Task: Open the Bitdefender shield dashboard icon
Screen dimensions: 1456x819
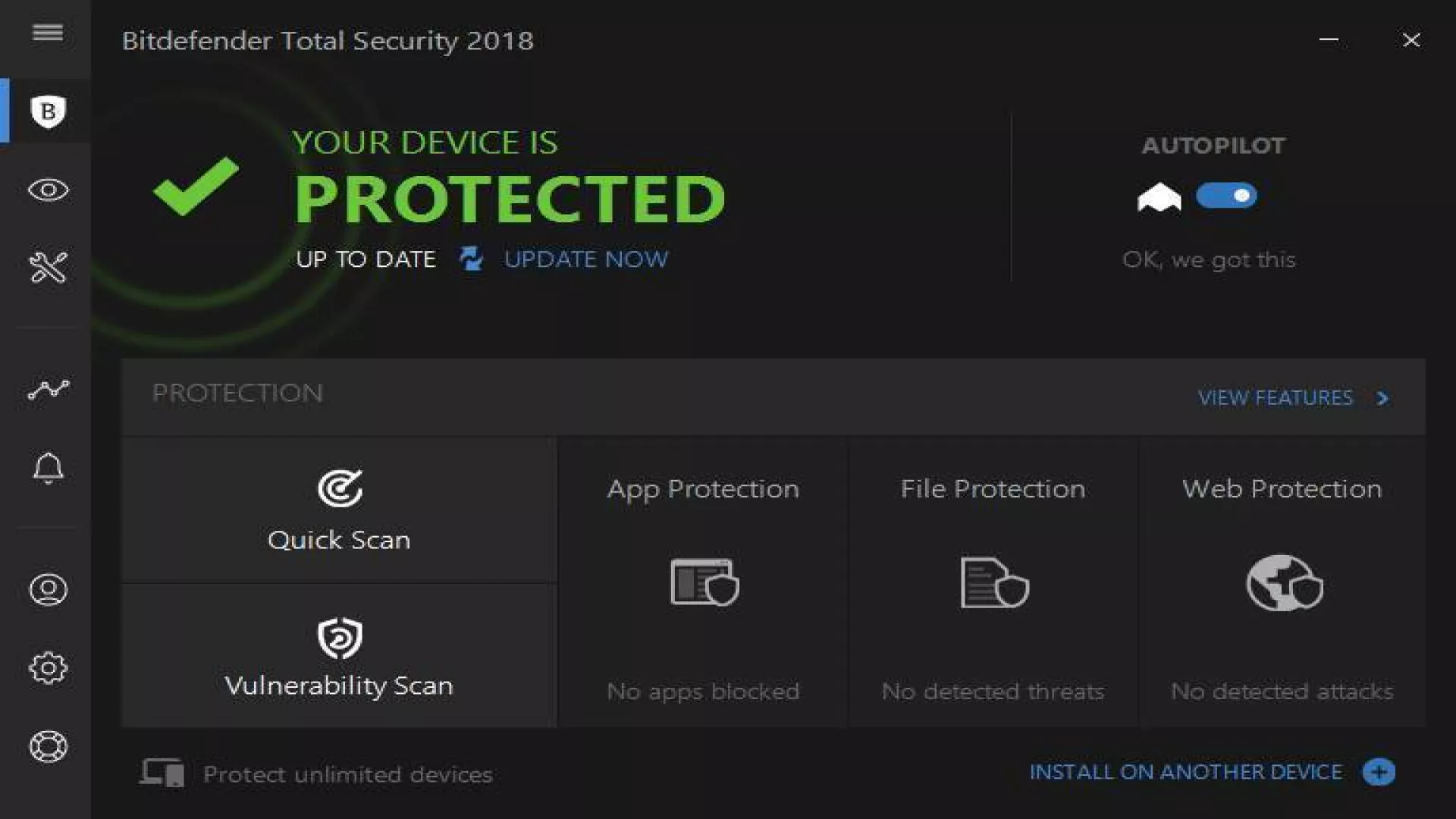Action: tap(48, 111)
